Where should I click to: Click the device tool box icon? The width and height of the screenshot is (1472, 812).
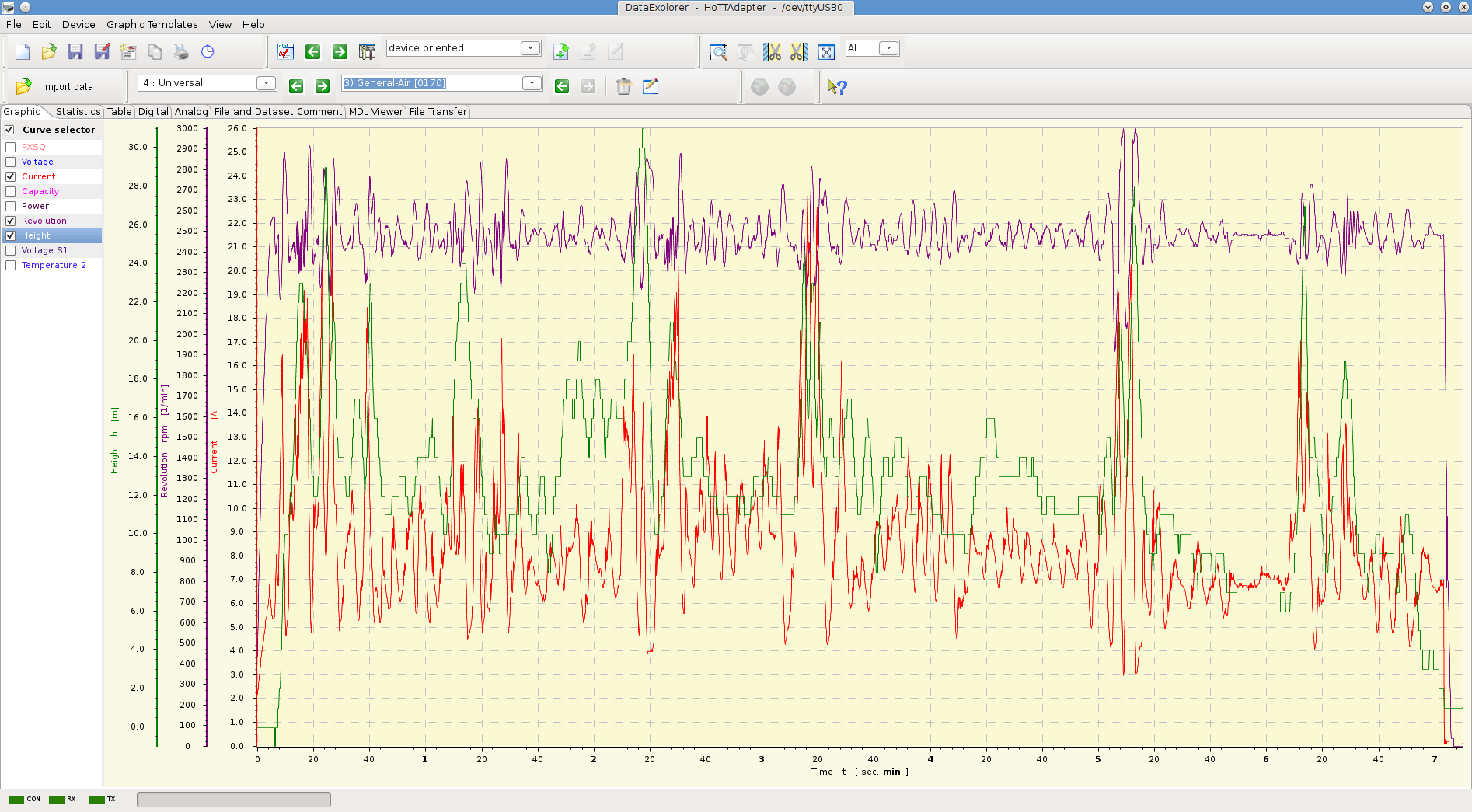367,52
